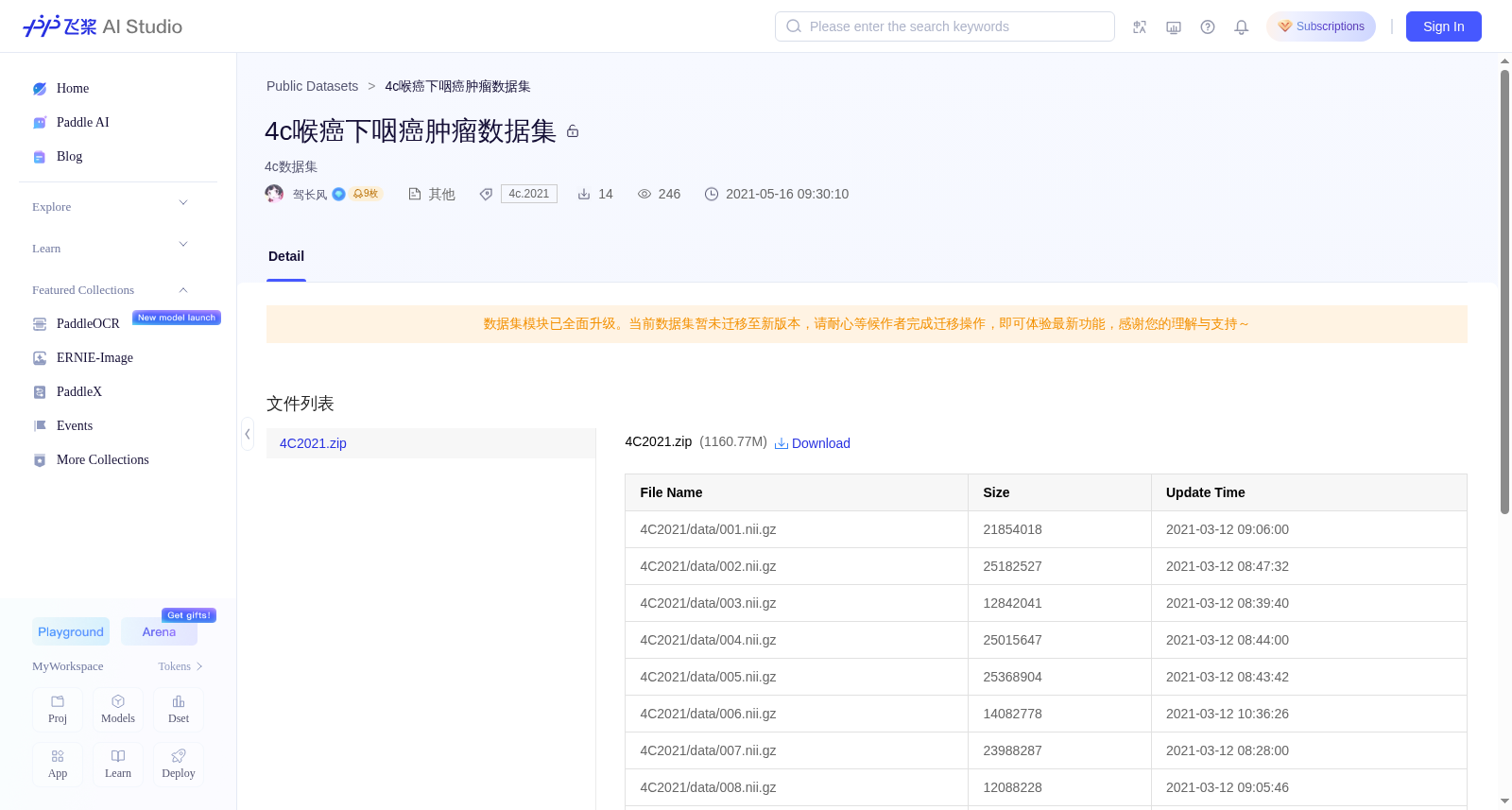
Task: Click the page vertical scrollbar
Action: coord(1504,292)
